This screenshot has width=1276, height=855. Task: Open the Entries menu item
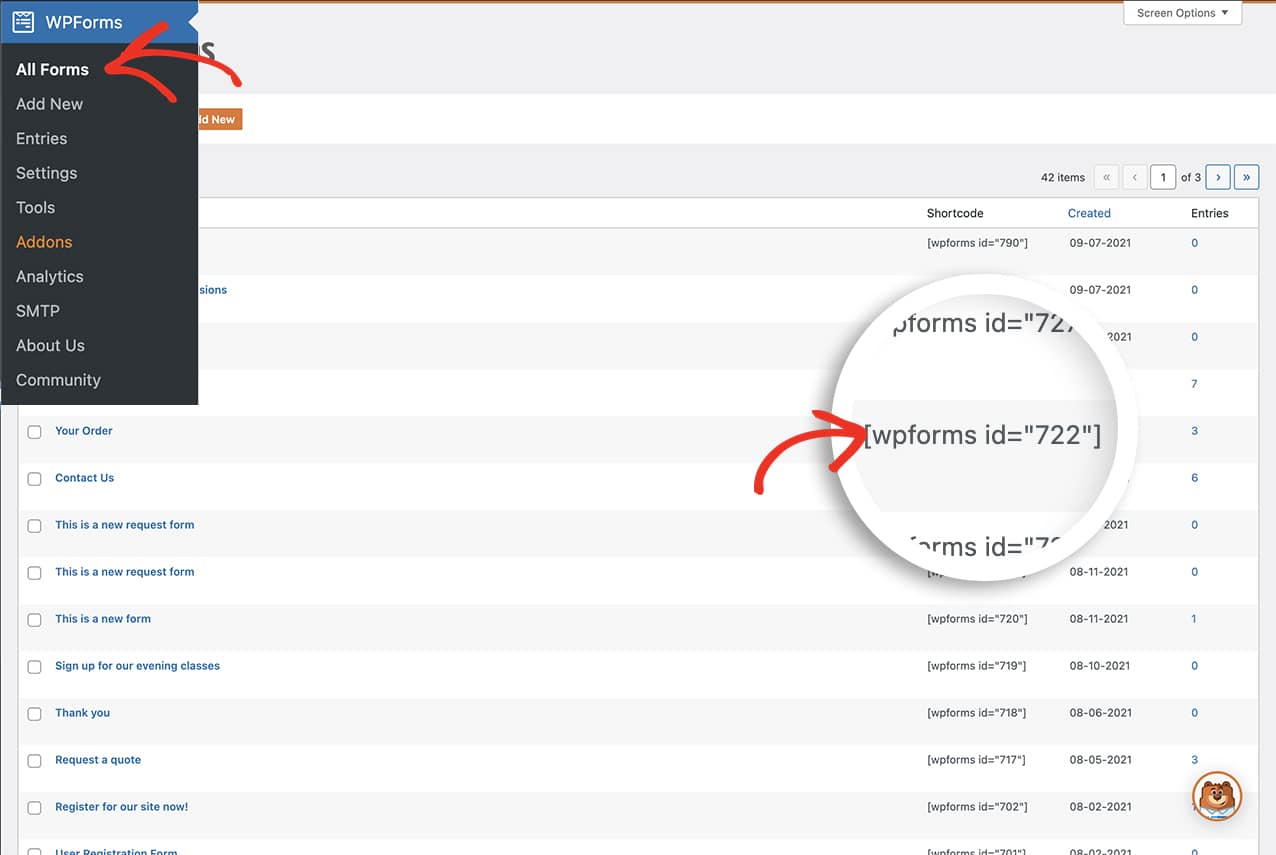tap(42, 138)
